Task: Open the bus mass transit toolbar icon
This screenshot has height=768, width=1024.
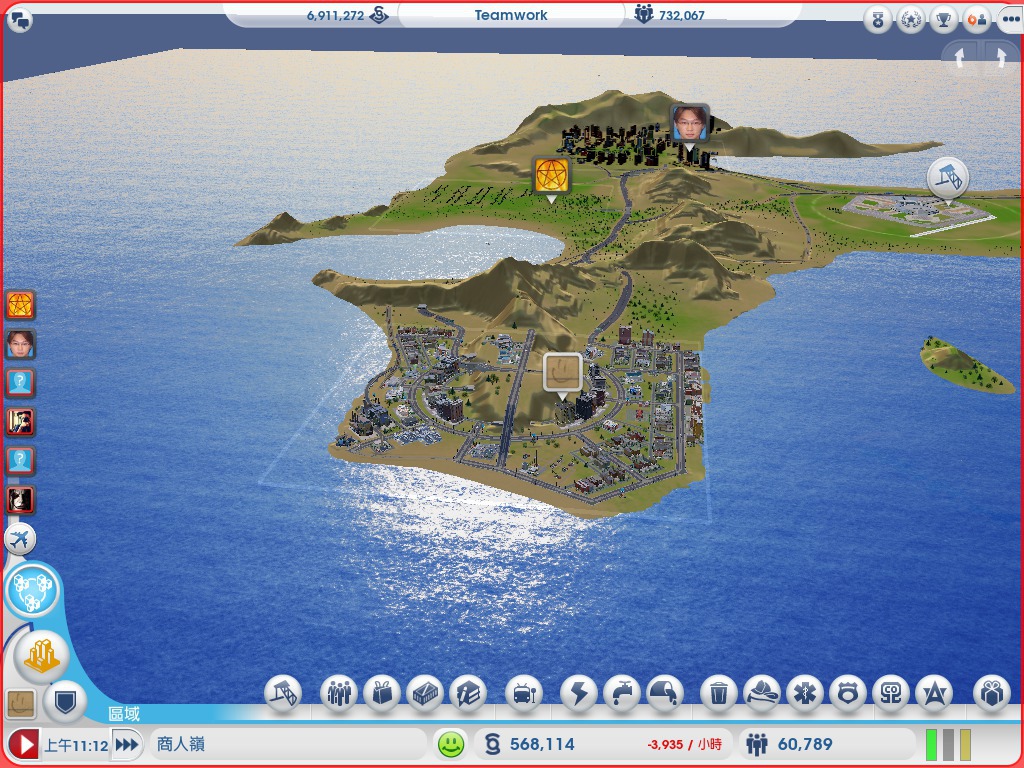Action: (x=524, y=693)
